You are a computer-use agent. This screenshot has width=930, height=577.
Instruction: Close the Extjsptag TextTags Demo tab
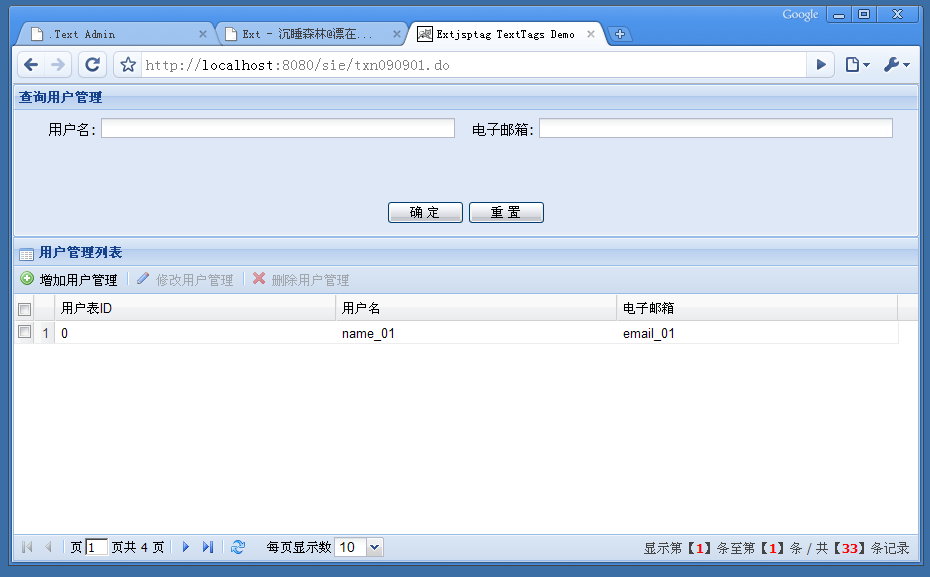pyautogui.click(x=591, y=34)
